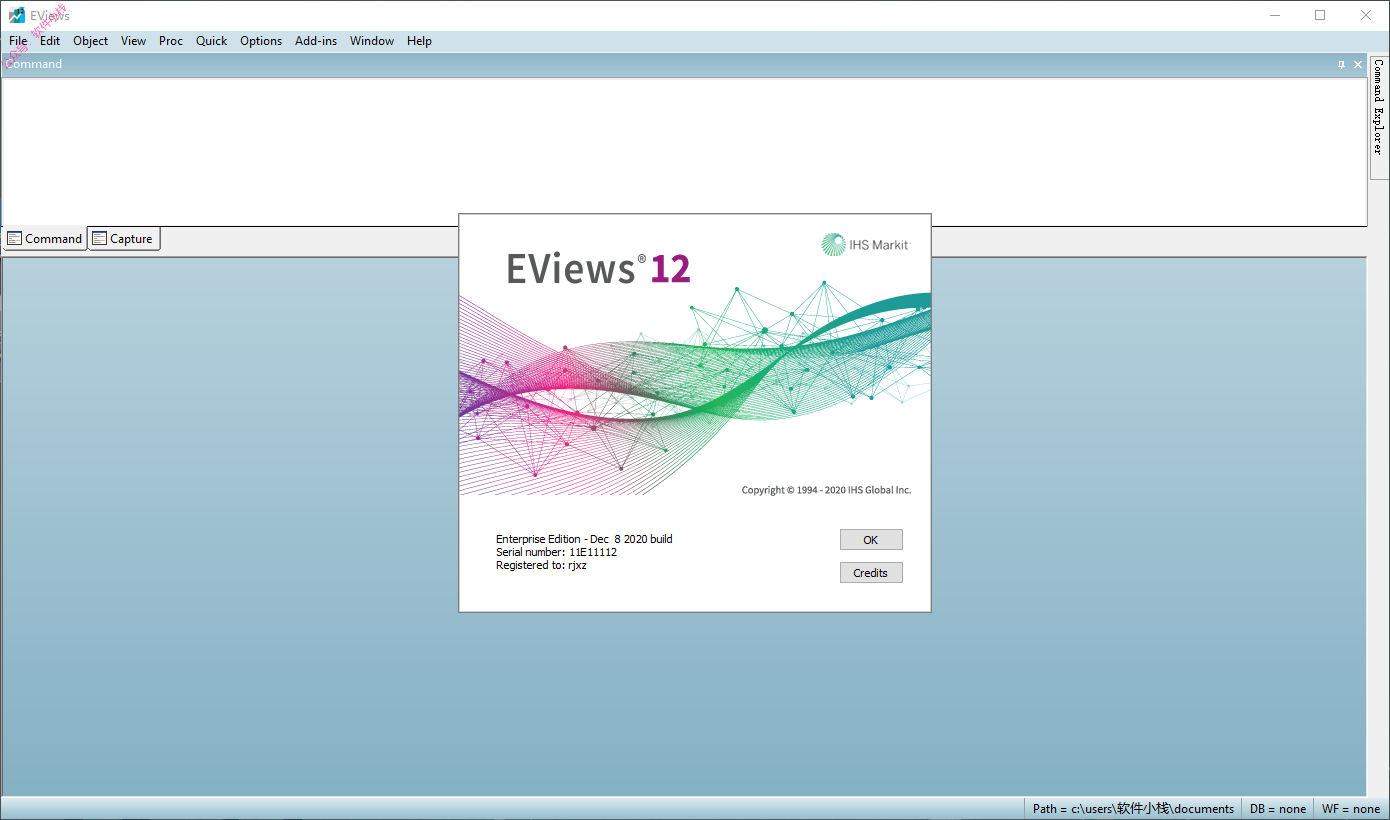The height and width of the screenshot is (820, 1390).
Task: Open Credits from the splash dialog
Action: click(x=871, y=573)
